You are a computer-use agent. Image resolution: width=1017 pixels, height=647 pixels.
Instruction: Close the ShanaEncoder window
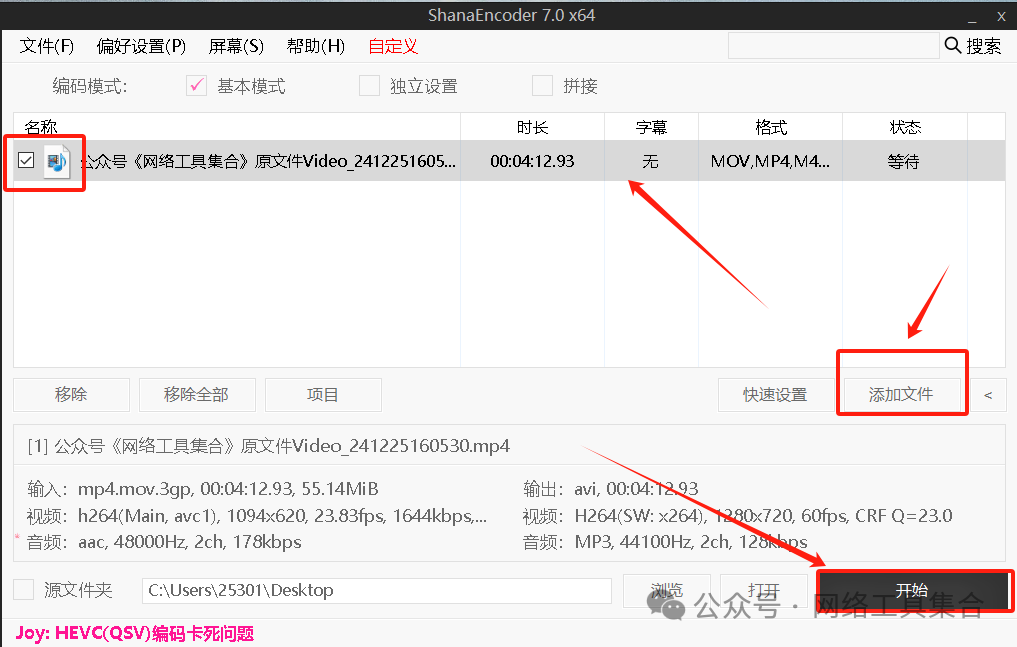pos(1001,18)
